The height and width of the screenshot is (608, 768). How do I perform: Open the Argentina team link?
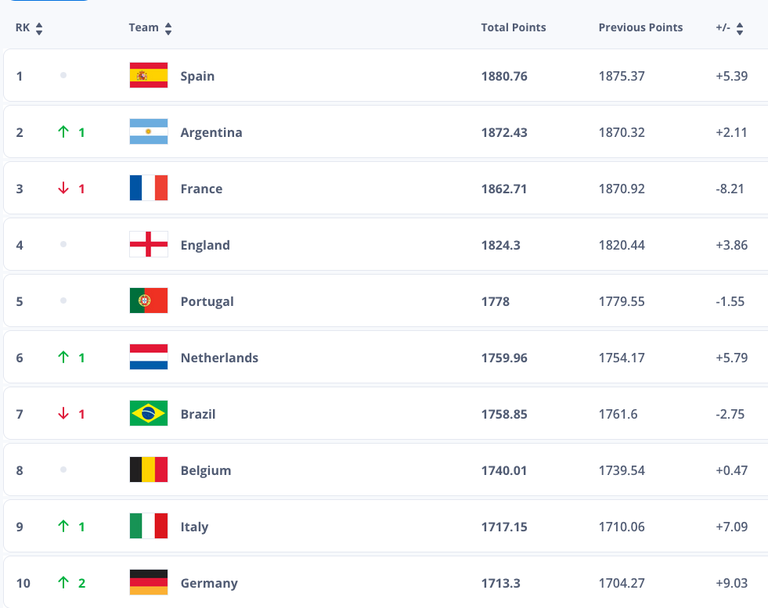(211, 132)
